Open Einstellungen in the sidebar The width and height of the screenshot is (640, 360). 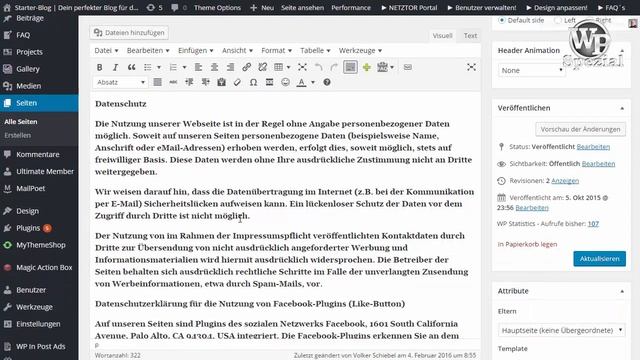[39, 324]
